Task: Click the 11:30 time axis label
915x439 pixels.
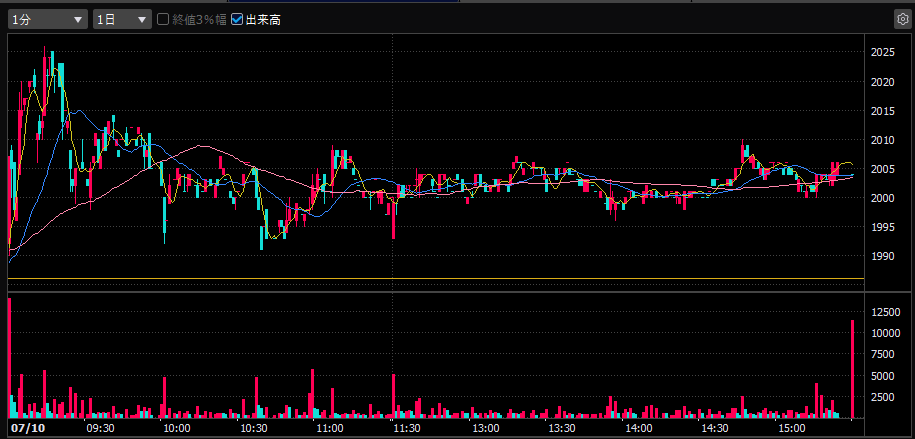Action: (x=406, y=428)
